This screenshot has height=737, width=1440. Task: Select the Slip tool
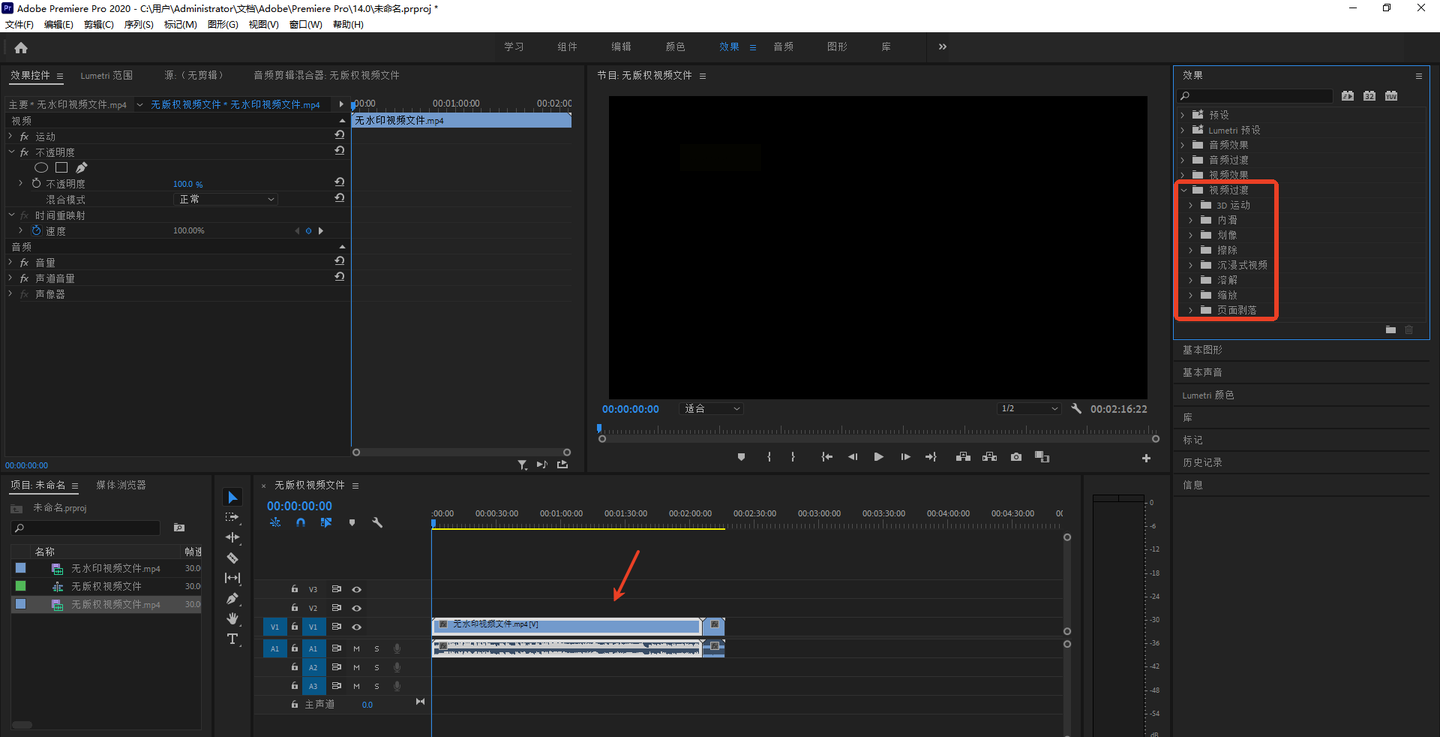coord(232,578)
